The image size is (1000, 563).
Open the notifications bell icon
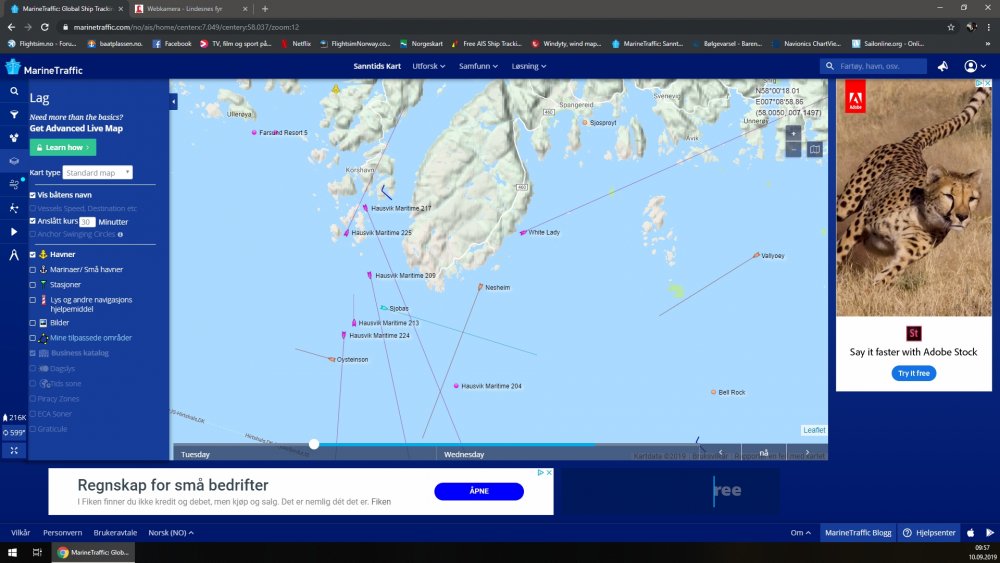tap(943, 66)
